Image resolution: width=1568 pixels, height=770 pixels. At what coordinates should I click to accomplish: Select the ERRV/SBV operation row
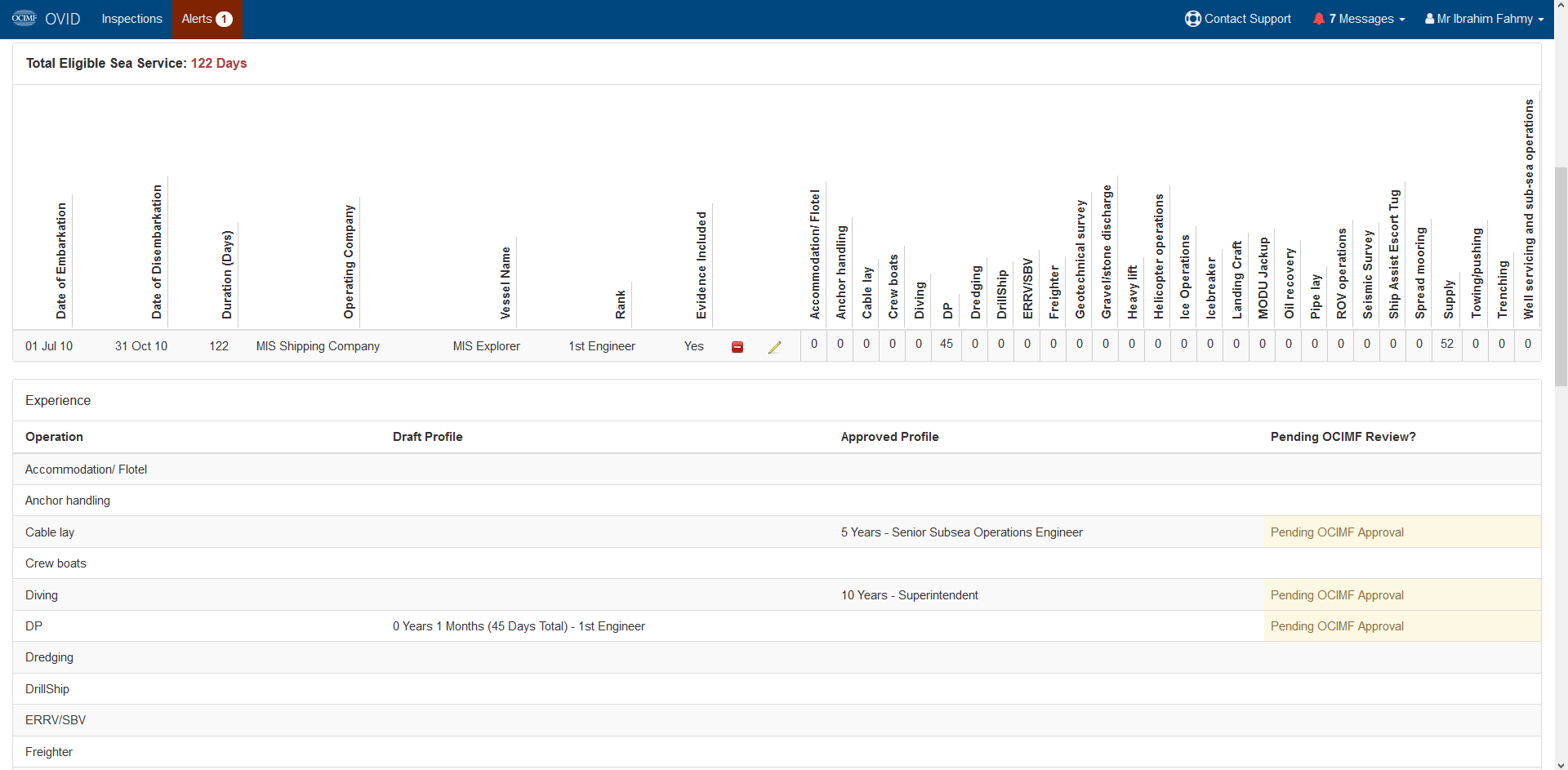(x=777, y=720)
